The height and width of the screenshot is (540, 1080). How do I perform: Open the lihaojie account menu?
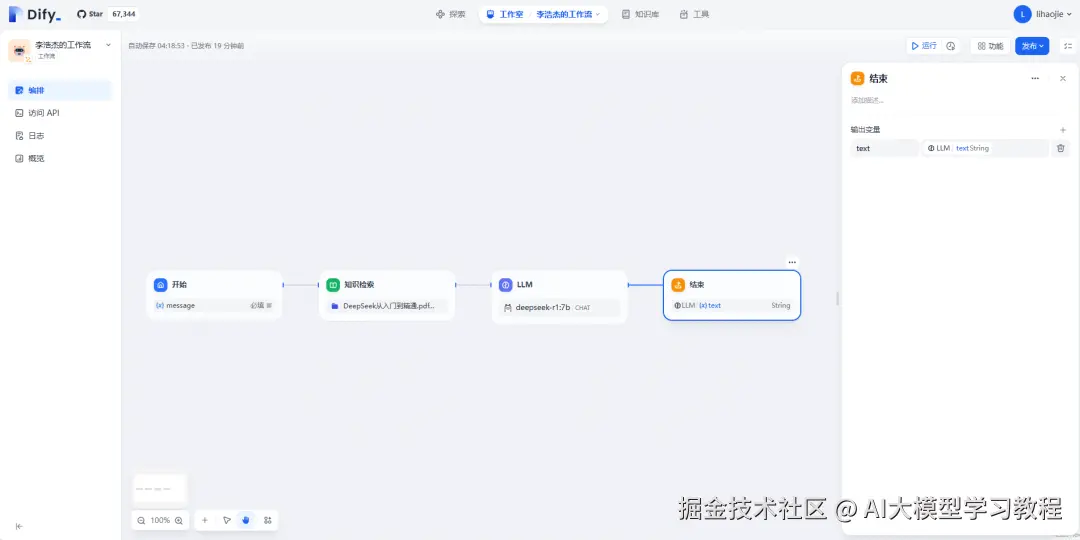pyautogui.click(x=1043, y=14)
